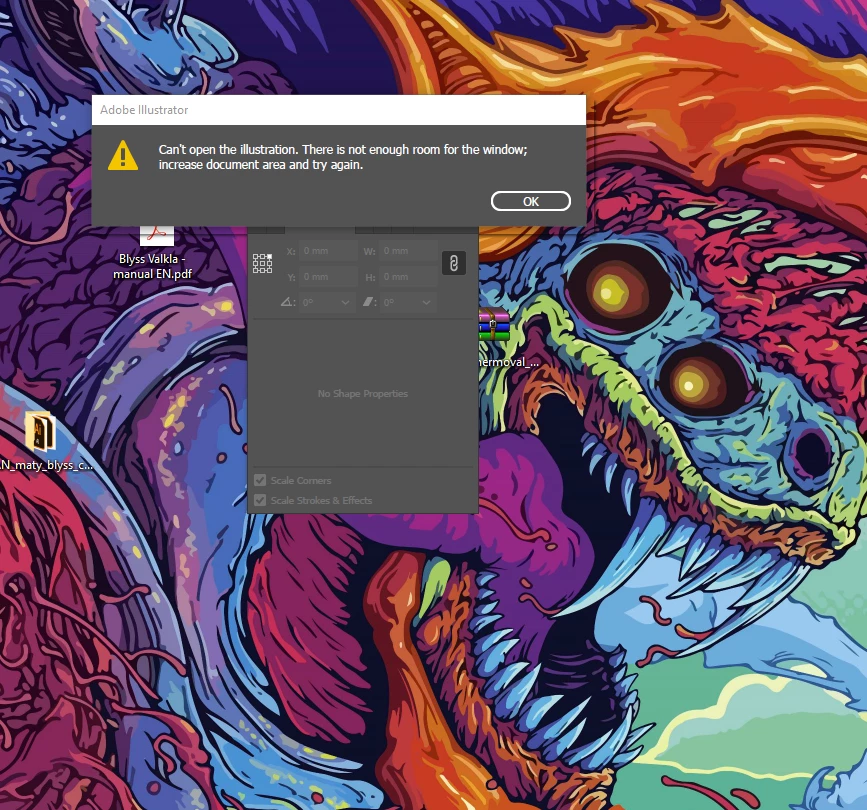Click OK in the Adobe Illustrator error dialog
Screen dimensions: 867x810
(x=530, y=201)
